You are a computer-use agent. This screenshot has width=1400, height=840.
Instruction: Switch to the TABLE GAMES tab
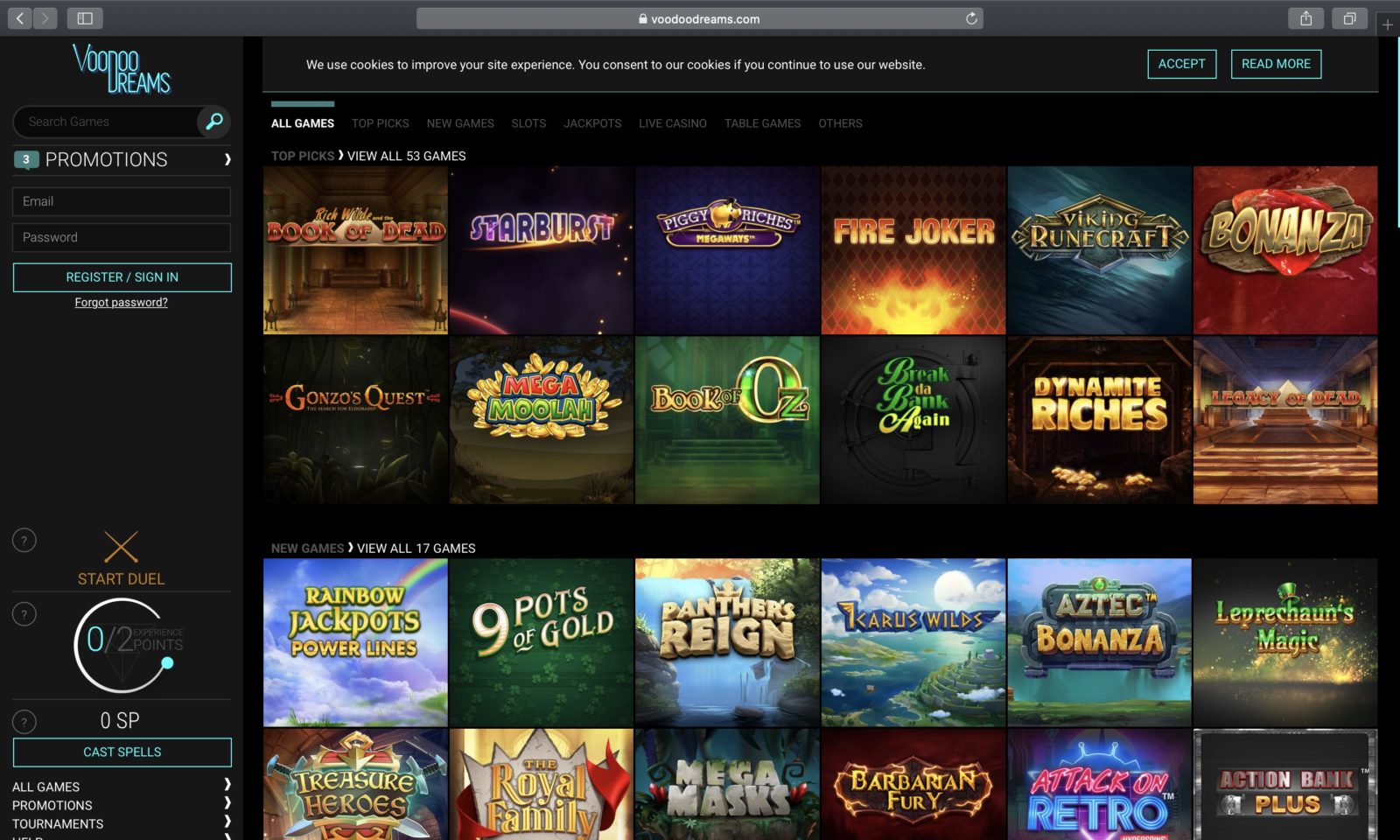pyautogui.click(x=761, y=123)
